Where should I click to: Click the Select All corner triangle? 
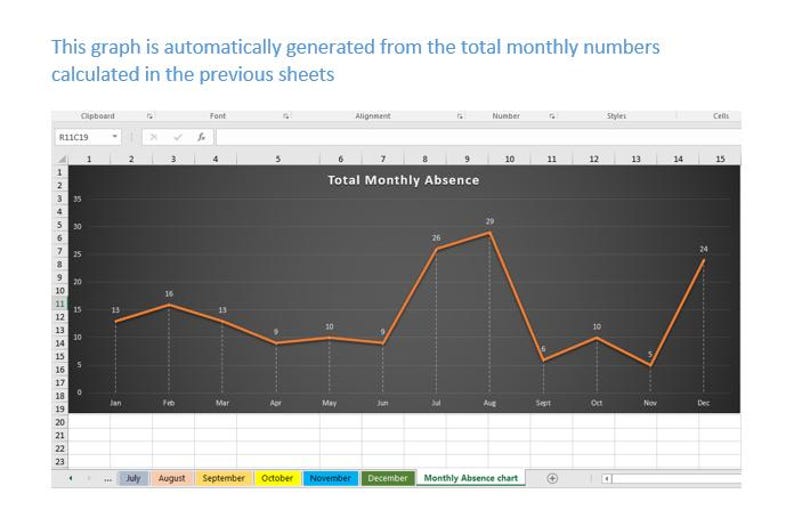[x=61, y=159]
